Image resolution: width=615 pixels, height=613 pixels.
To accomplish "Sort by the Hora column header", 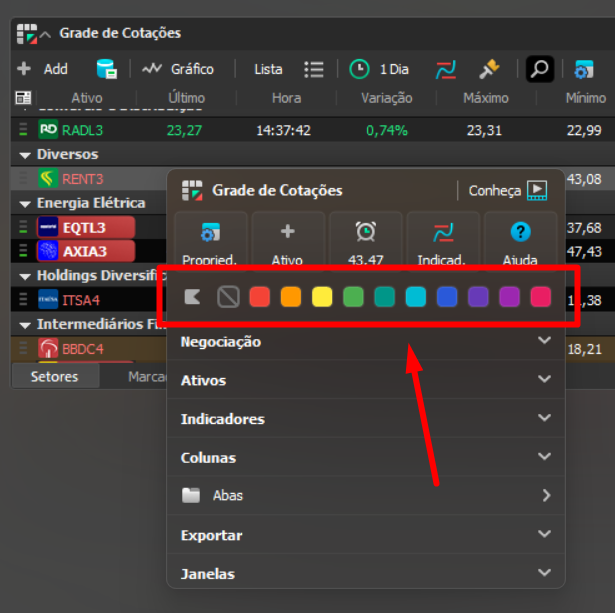I will 286,98.
